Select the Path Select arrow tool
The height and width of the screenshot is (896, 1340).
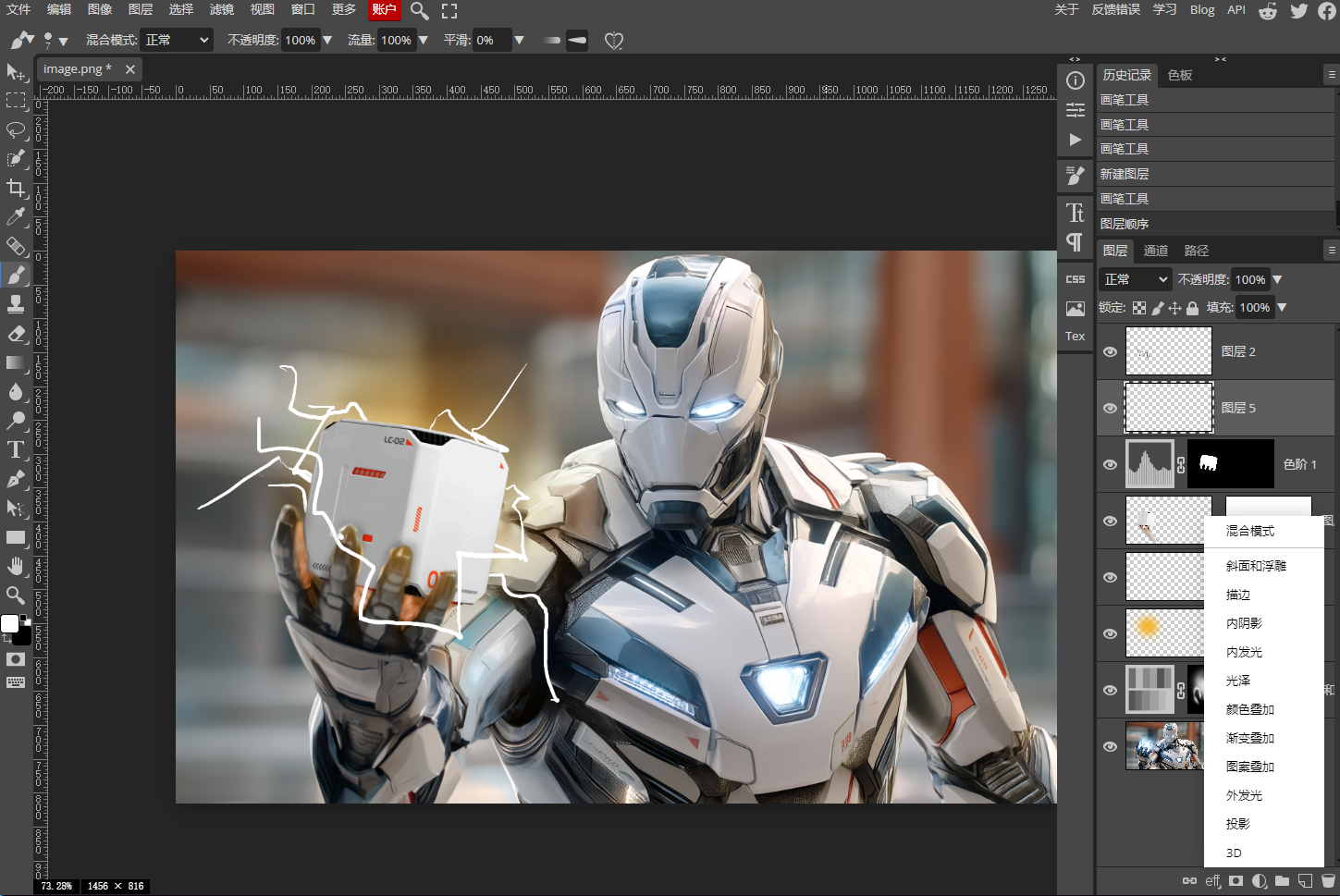[x=16, y=509]
